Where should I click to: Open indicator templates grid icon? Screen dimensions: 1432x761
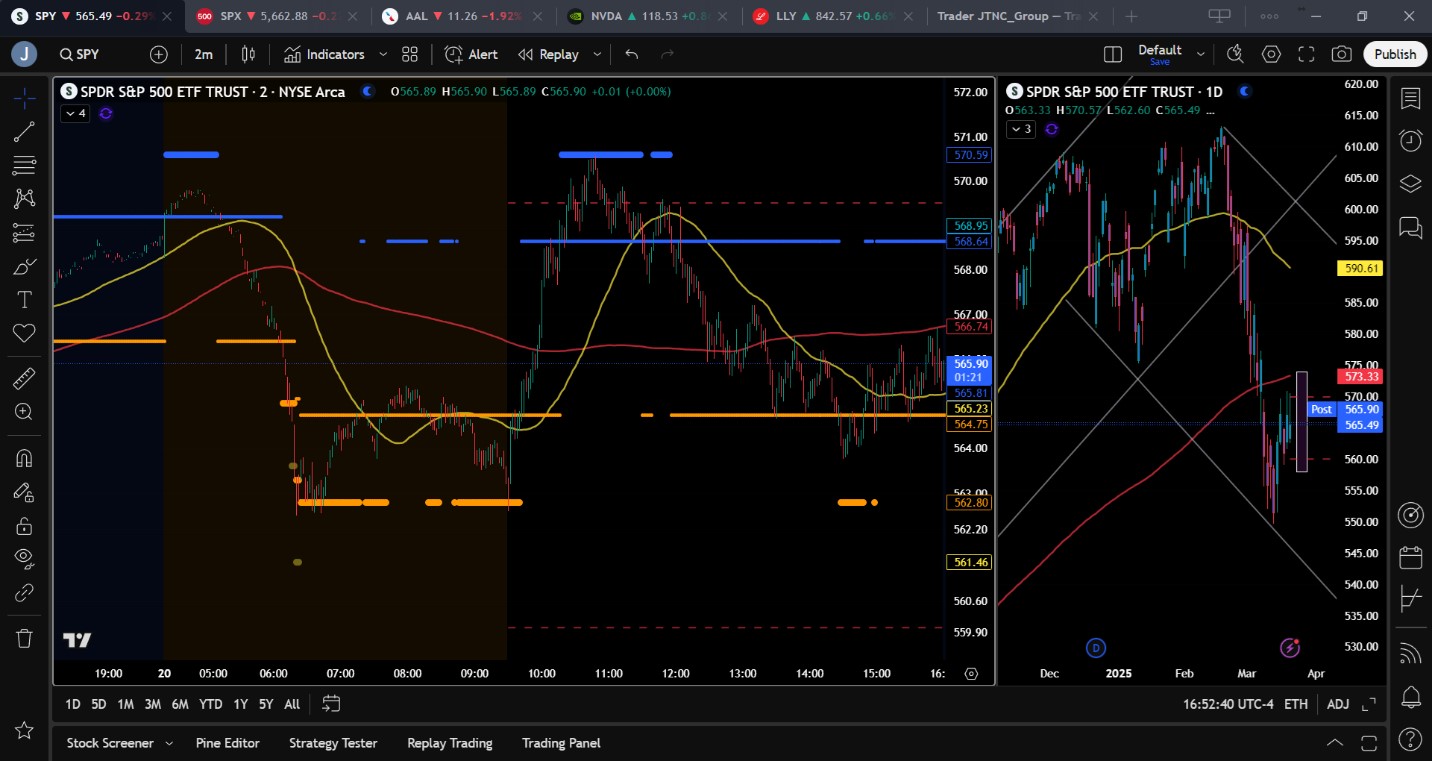[x=410, y=54]
